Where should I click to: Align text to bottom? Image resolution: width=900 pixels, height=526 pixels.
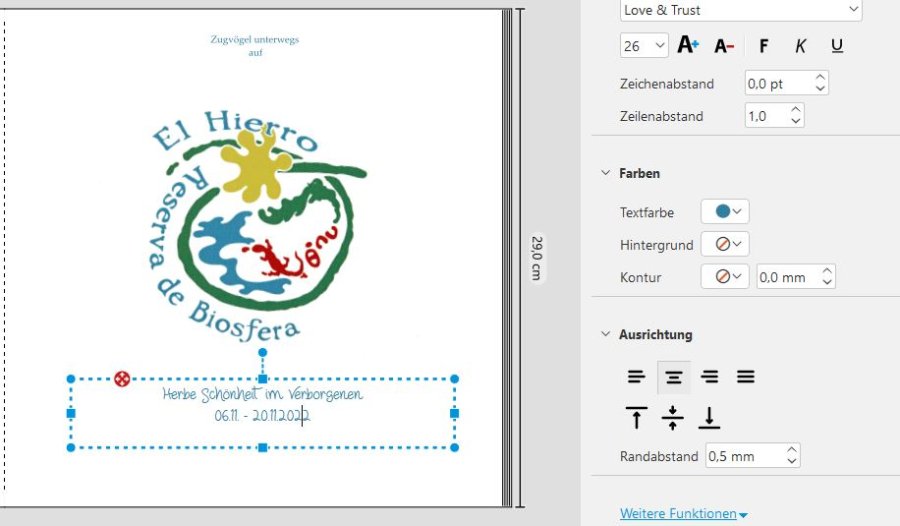[709, 417]
